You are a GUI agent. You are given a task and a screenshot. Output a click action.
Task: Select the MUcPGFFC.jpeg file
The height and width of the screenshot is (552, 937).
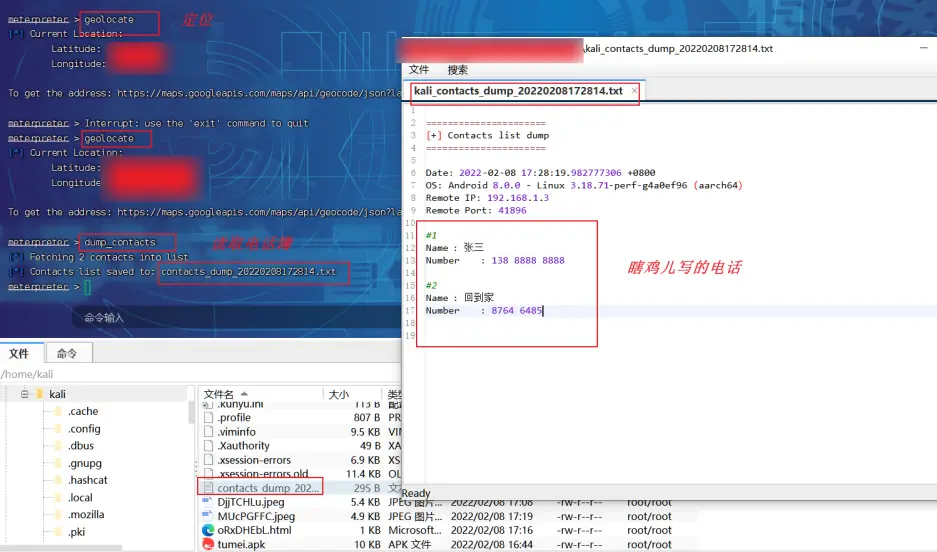pos(256,516)
